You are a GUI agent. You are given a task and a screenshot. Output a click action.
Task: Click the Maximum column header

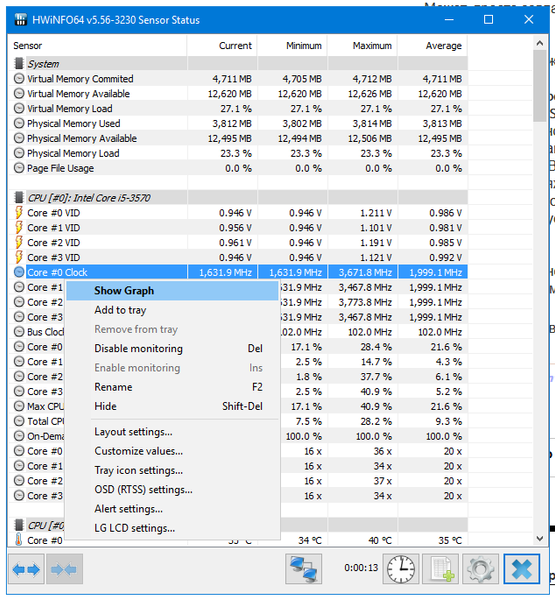[x=362, y=46]
